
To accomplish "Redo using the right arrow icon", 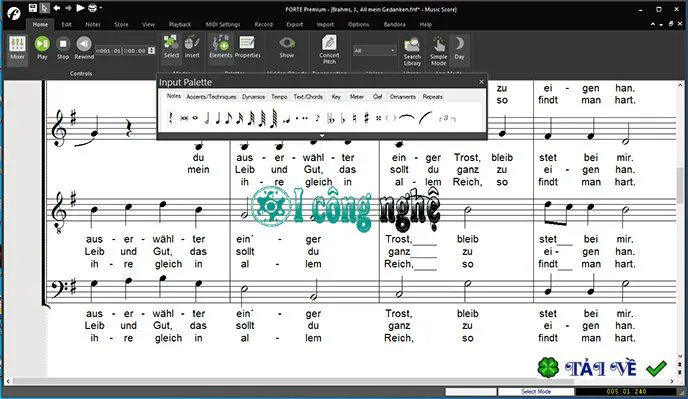I will pyautogui.click(x=68, y=8).
